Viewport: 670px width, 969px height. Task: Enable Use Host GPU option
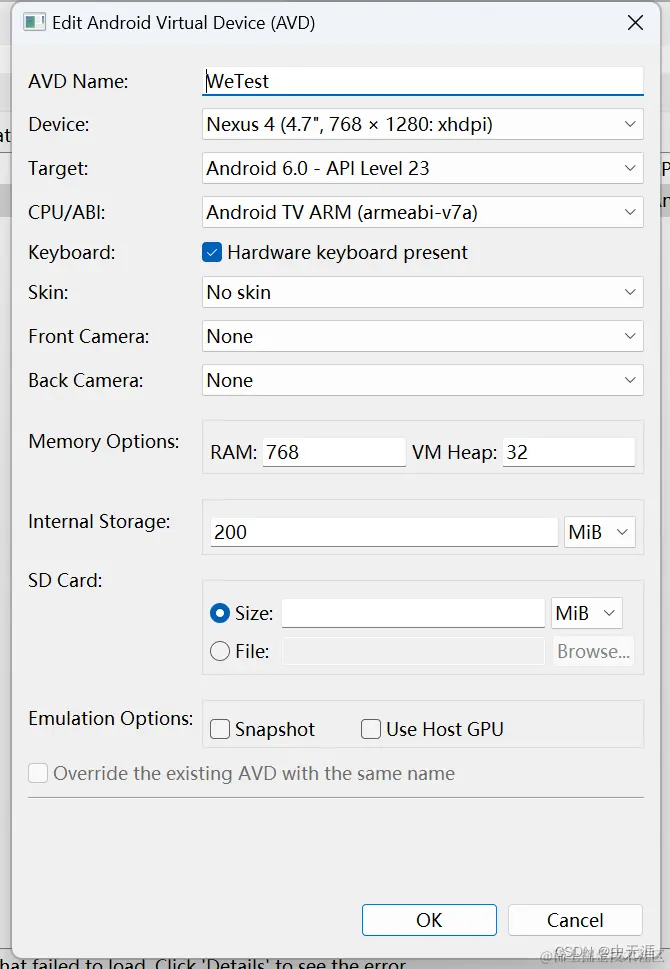coord(371,730)
